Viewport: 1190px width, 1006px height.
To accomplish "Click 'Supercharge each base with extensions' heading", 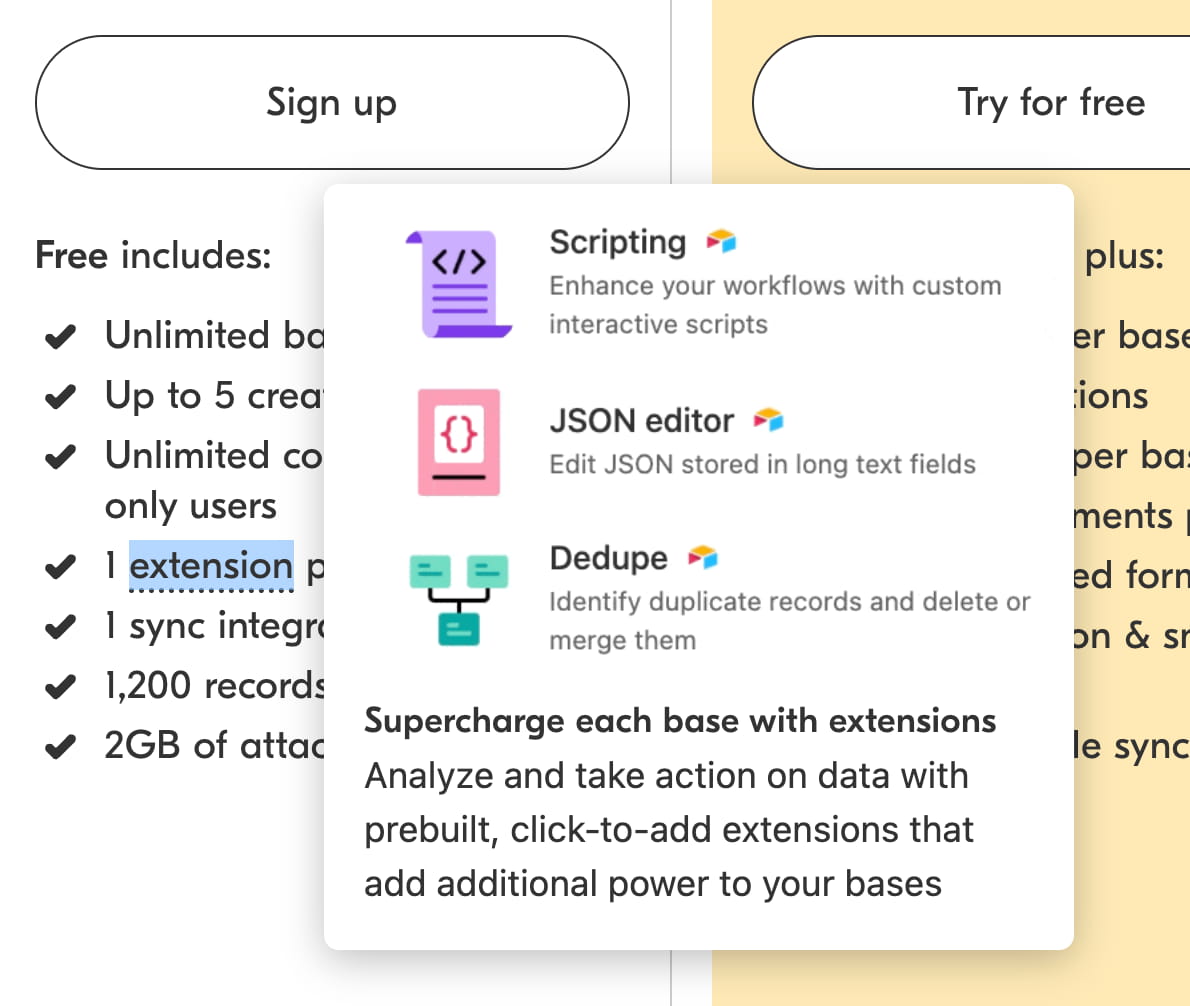I will coord(680,721).
